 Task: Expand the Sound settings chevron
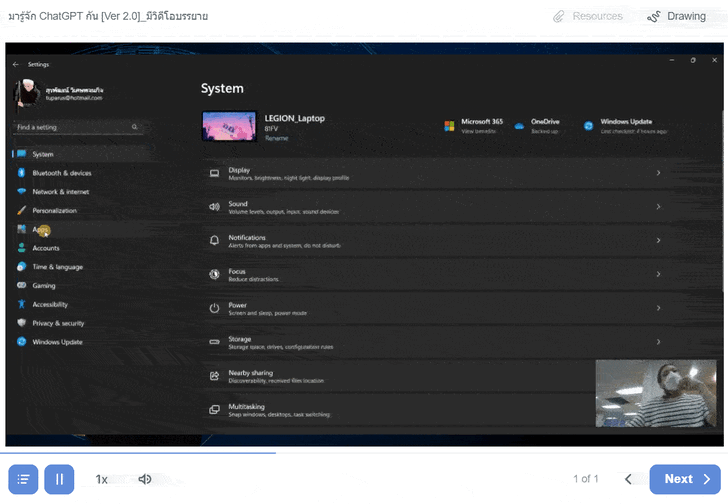[658, 207]
